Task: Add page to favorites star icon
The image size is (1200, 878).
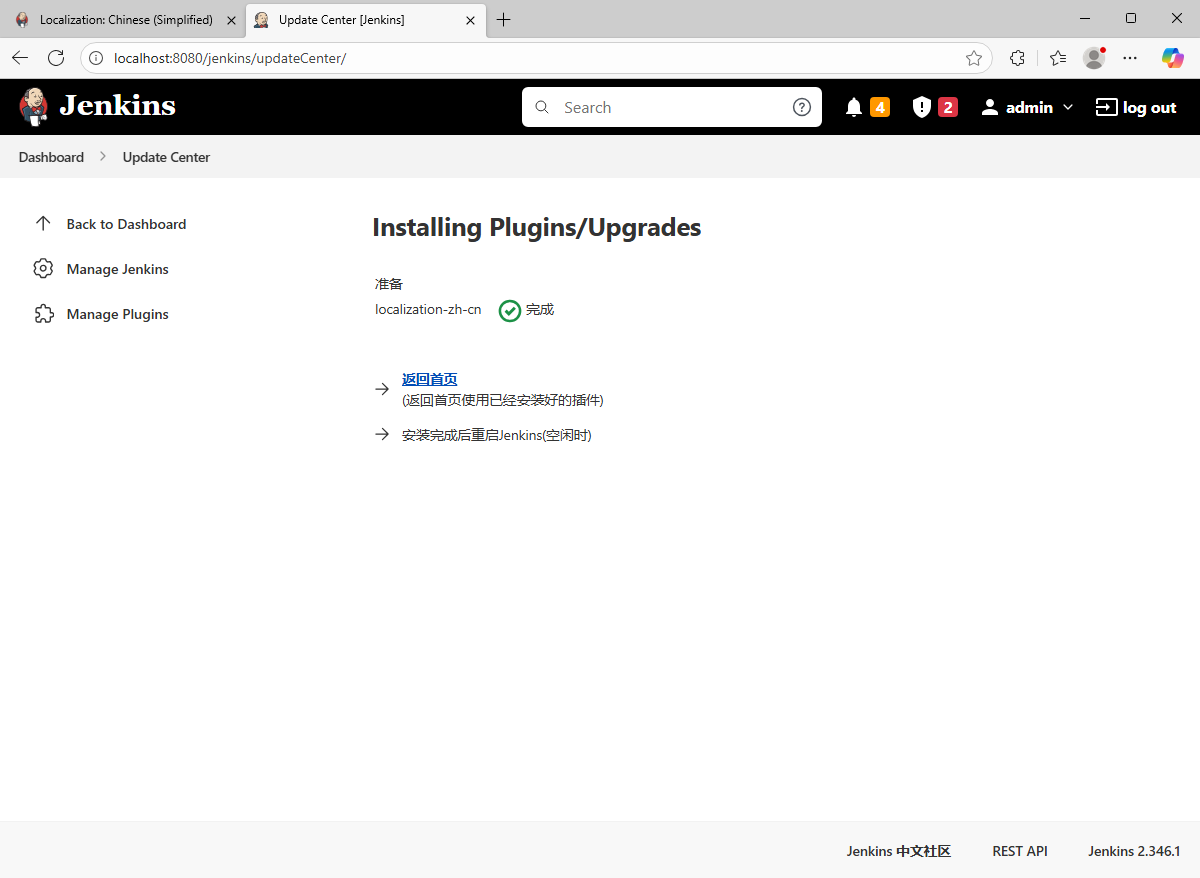Action: coord(974,58)
